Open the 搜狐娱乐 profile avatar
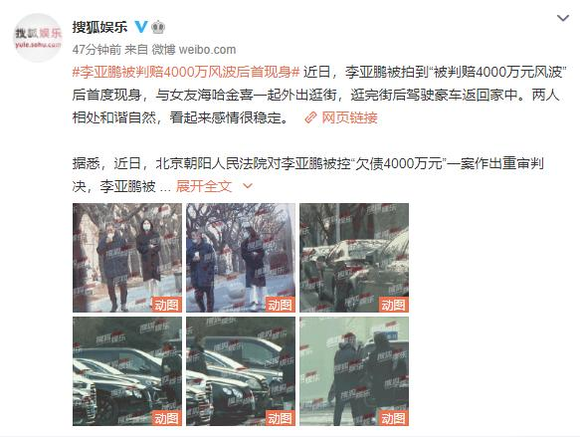Screen dimensions: 580x437 coord(38,37)
